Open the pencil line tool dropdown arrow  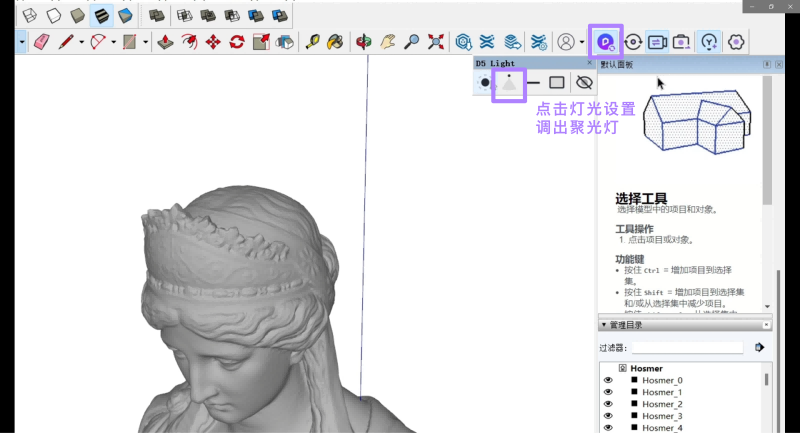tap(81, 42)
